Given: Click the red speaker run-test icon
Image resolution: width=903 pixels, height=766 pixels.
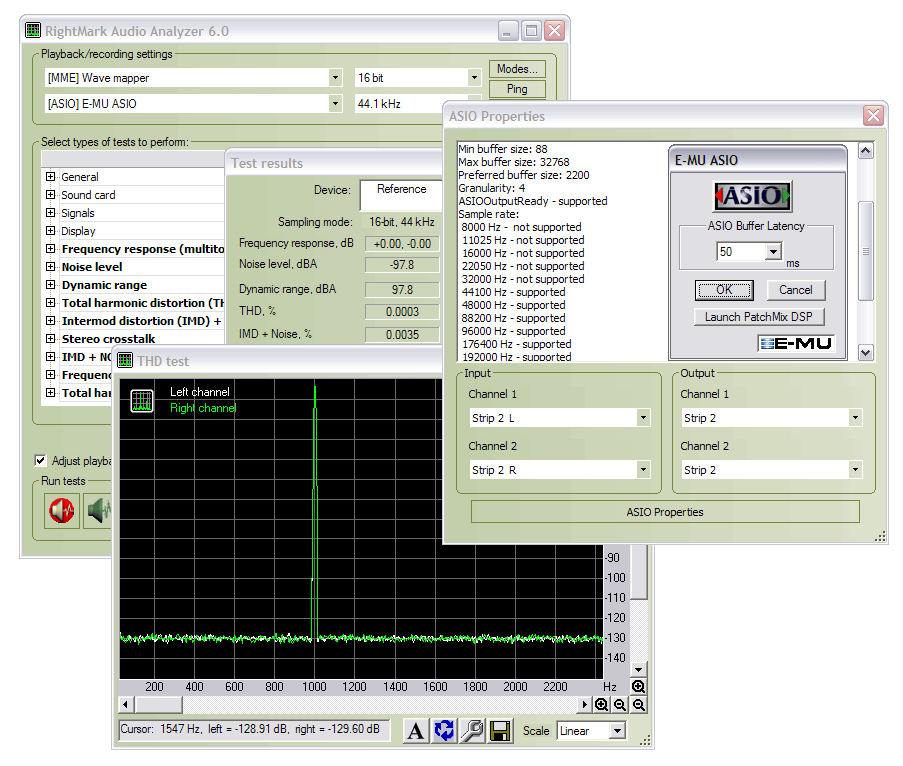Looking at the screenshot, I should (x=62, y=511).
